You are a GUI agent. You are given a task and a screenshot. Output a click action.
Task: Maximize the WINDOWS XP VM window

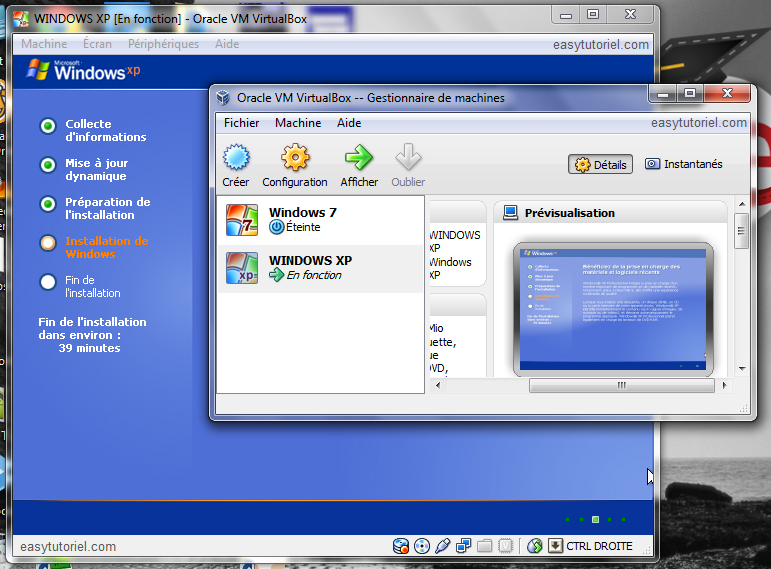[x=593, y=15]
